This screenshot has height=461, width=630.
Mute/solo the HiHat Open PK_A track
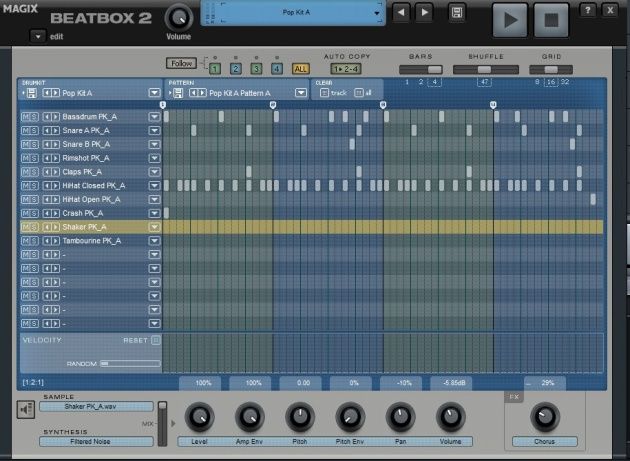[30, 200]
